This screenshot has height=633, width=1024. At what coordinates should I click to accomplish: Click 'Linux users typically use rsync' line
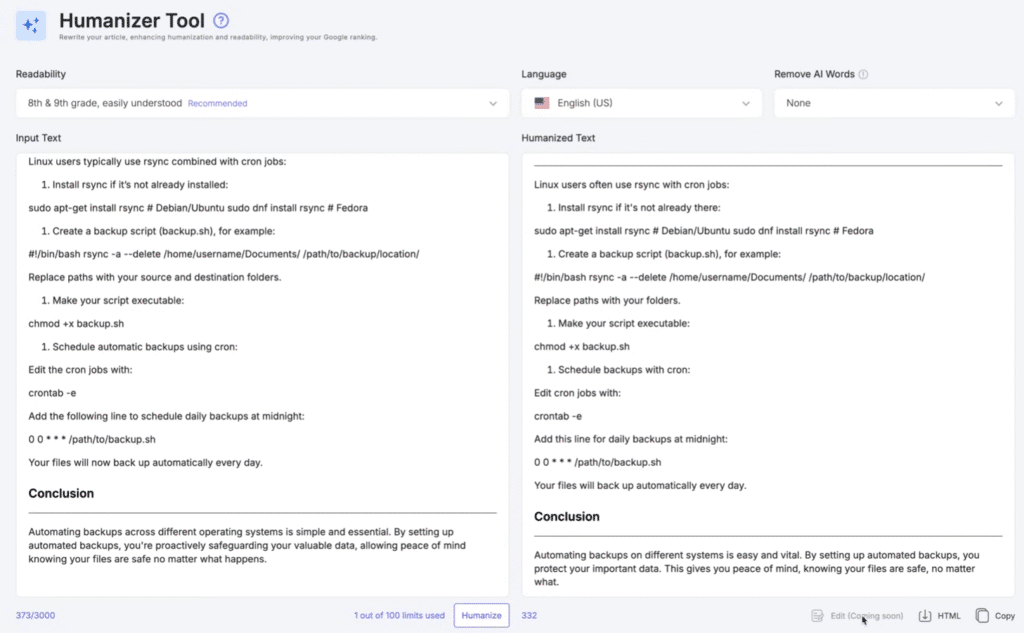(x=157, y=161)
